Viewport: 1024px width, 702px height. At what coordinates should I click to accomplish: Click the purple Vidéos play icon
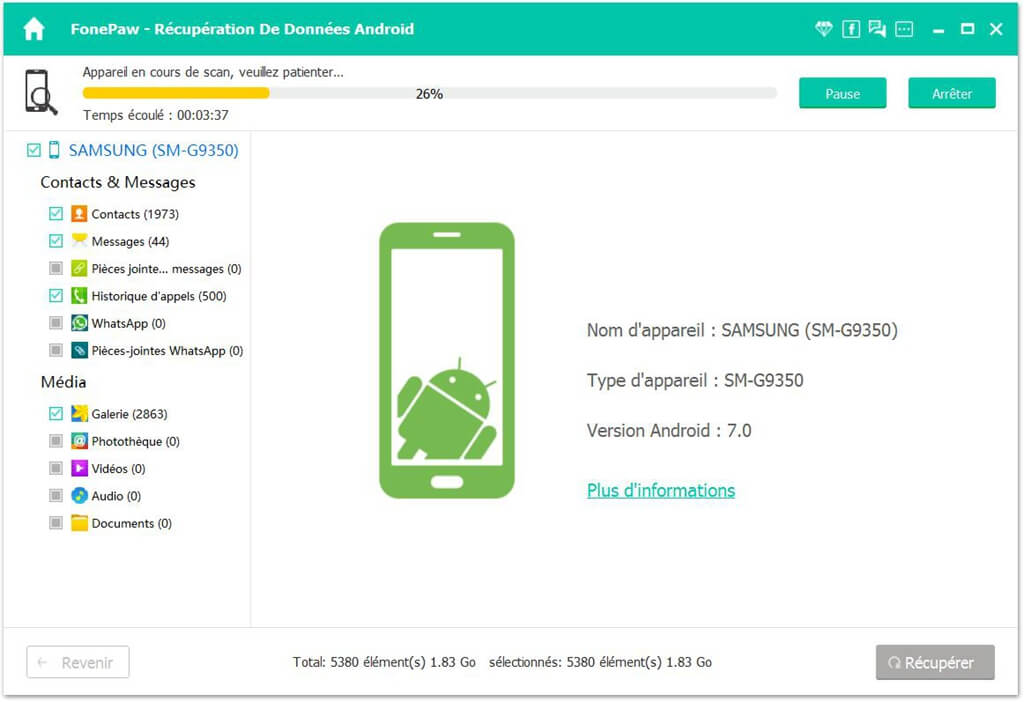79,468
